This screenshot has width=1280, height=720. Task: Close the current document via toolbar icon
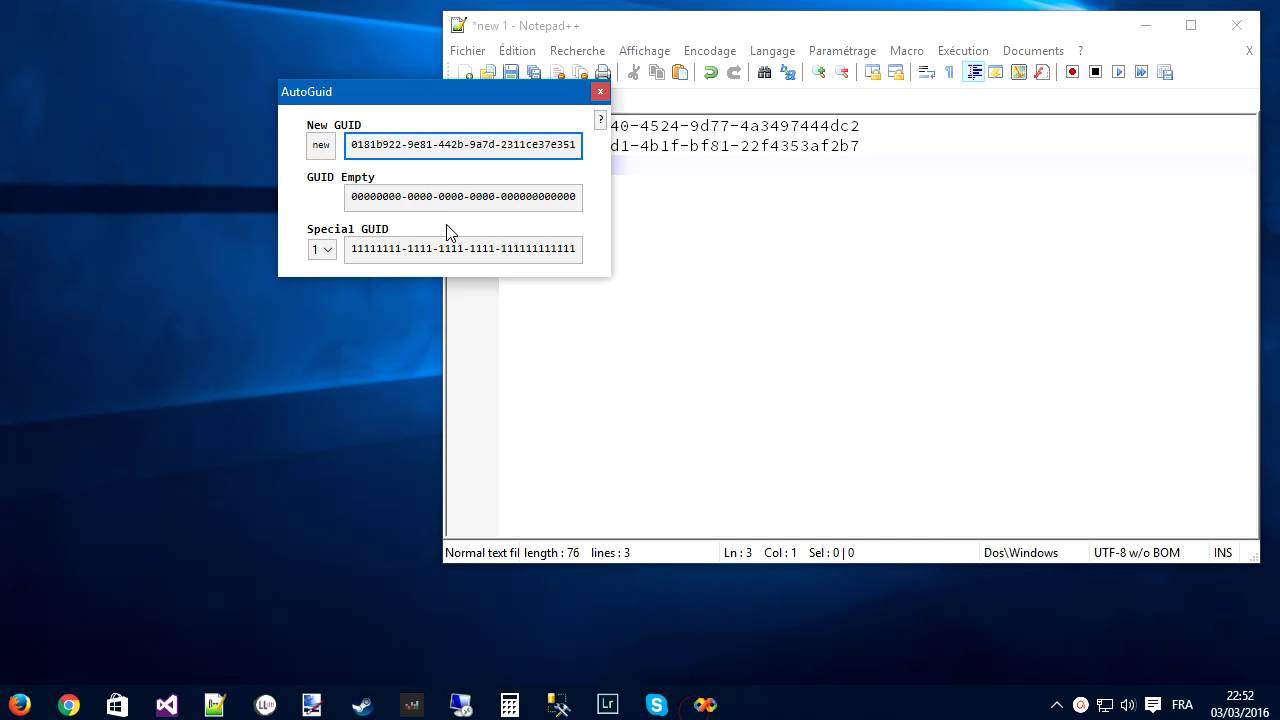557,72
